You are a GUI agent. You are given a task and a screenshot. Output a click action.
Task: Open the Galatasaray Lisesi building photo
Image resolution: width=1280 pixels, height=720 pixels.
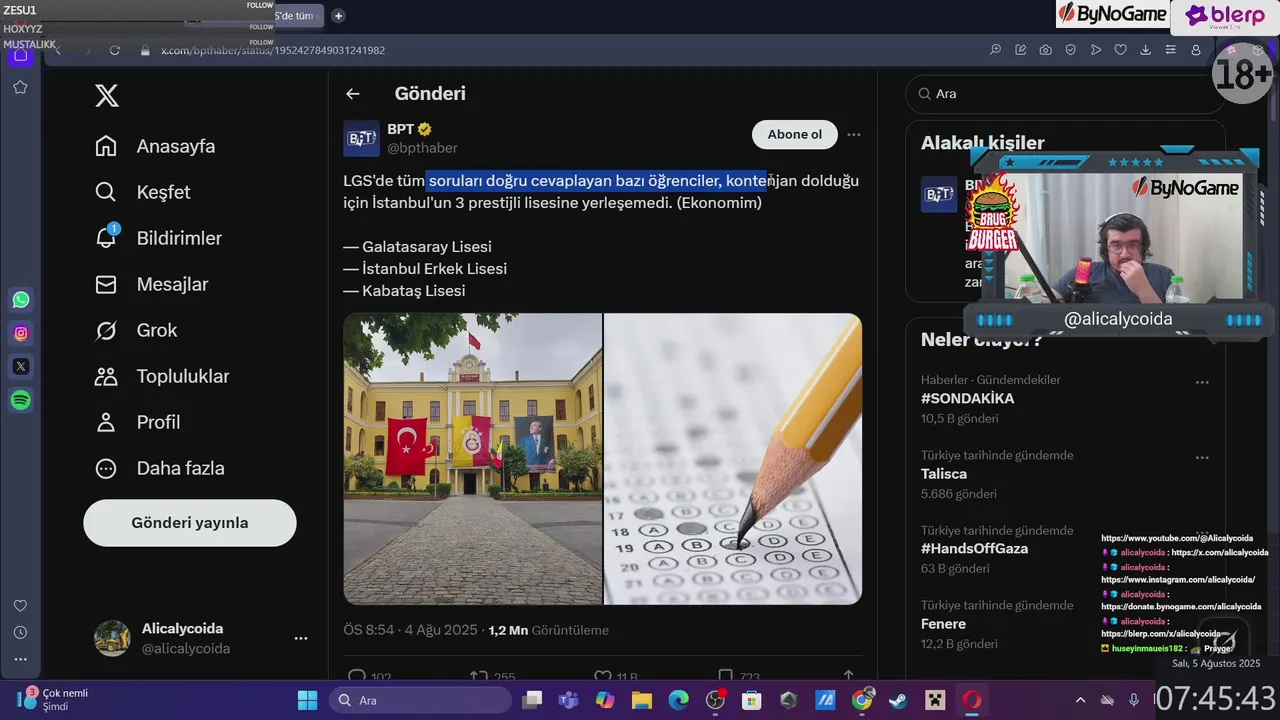(x=473, y=459)
